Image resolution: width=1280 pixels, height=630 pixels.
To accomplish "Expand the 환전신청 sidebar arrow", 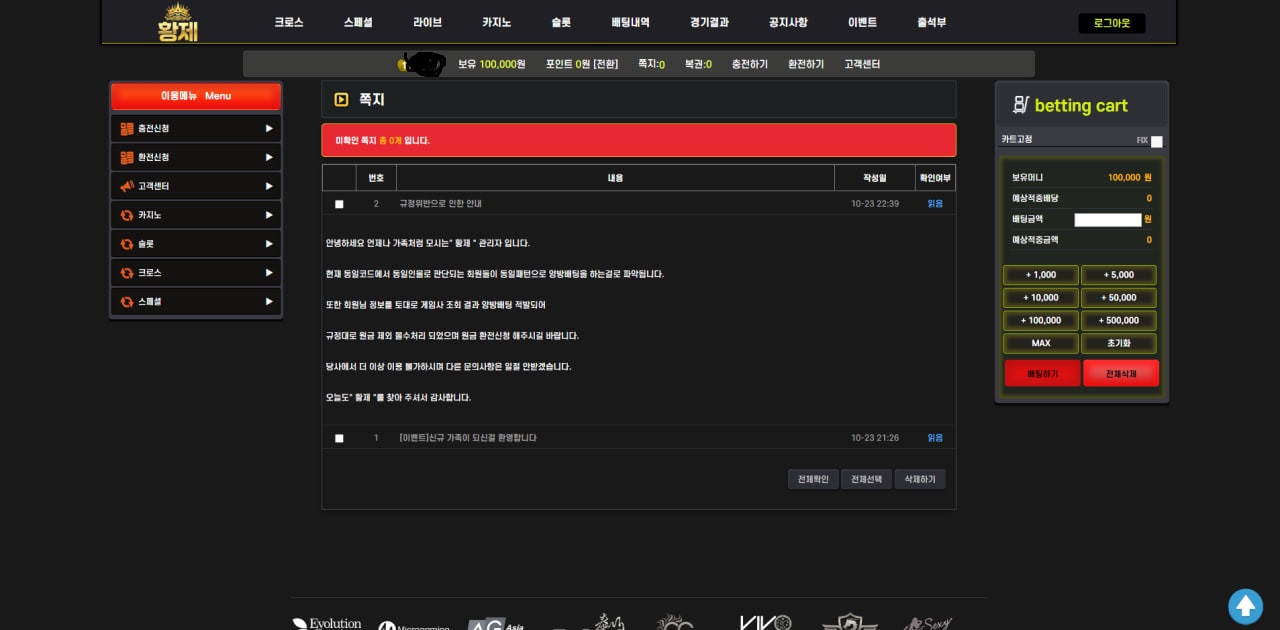I will pos(268,157).
